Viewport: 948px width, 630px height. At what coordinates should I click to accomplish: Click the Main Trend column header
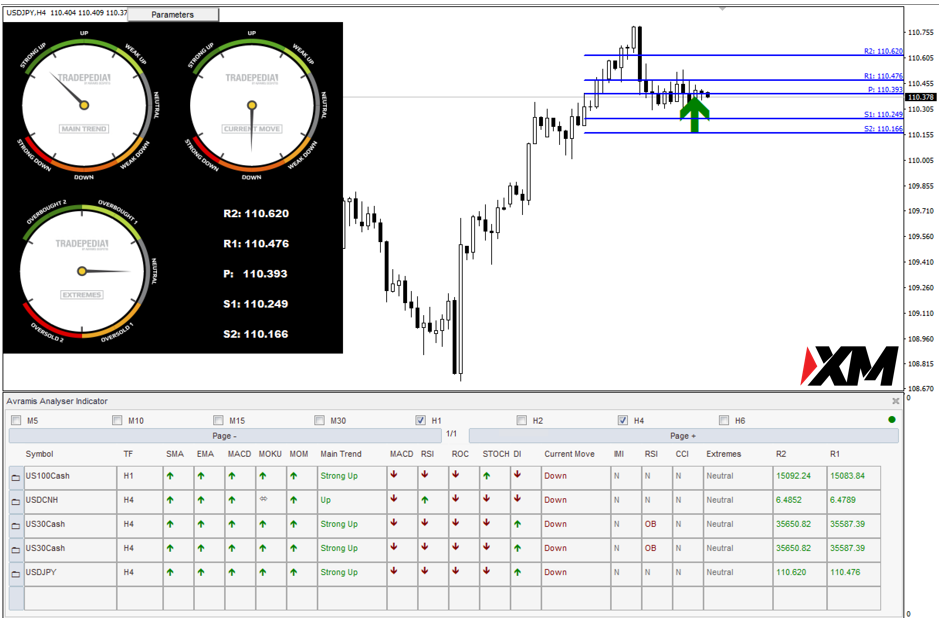(341, 454)
